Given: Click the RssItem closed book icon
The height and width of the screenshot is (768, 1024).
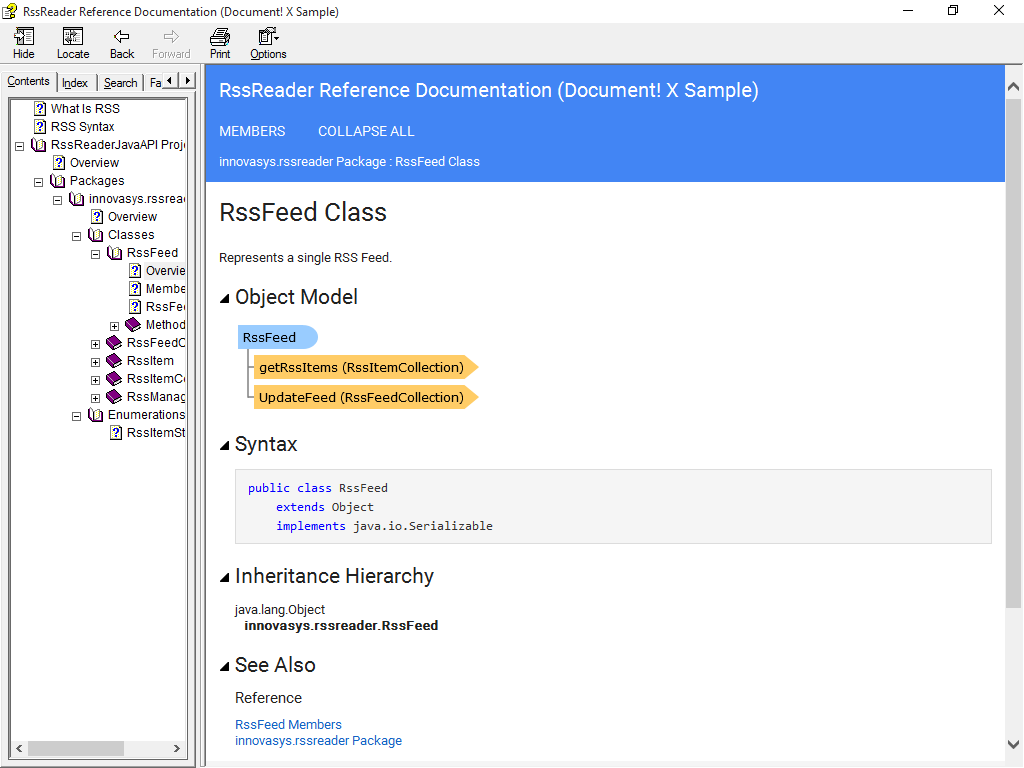Looking at the screenshot, I should tap(114, 360).
